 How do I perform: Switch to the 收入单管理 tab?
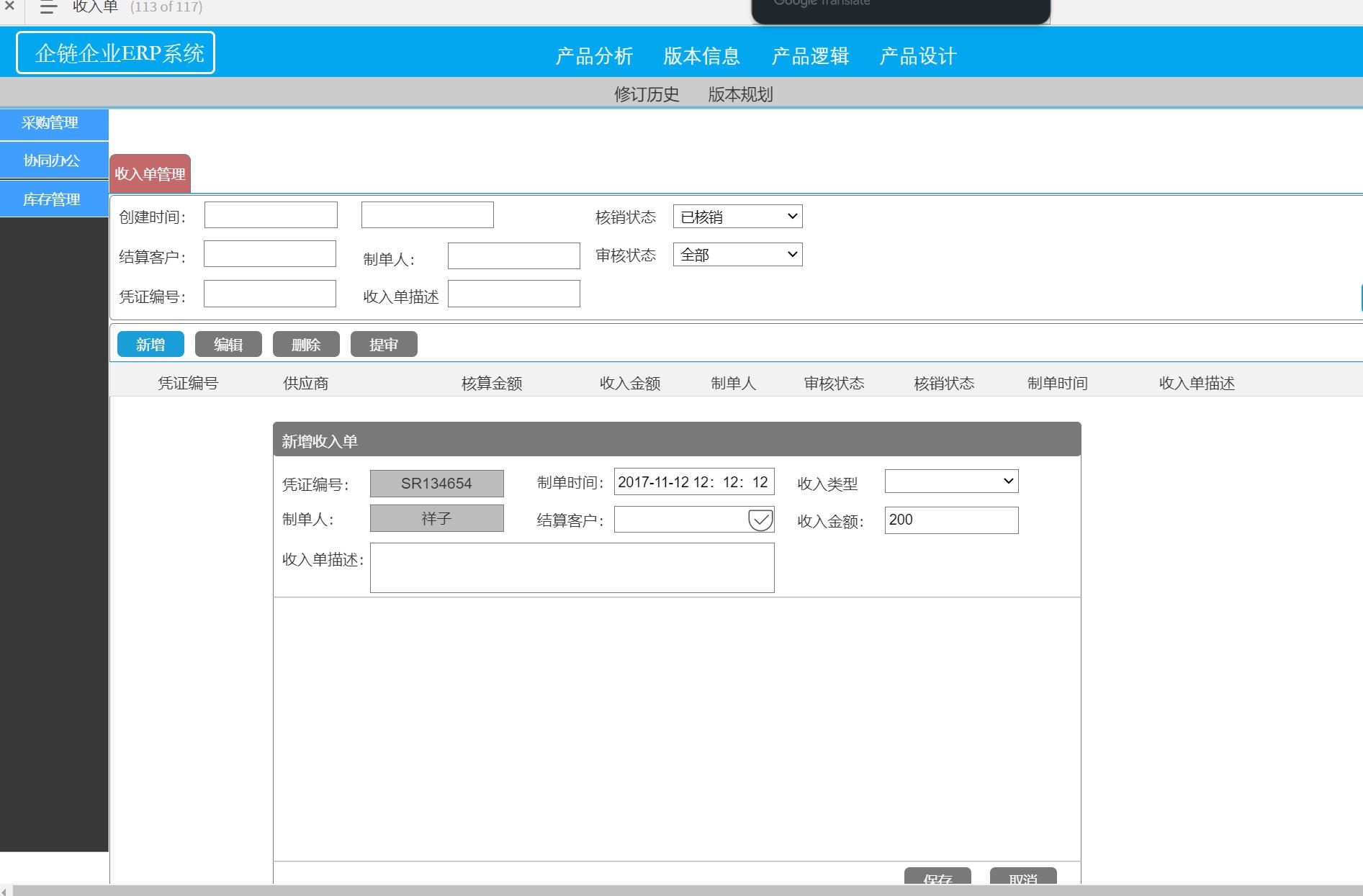150,173
